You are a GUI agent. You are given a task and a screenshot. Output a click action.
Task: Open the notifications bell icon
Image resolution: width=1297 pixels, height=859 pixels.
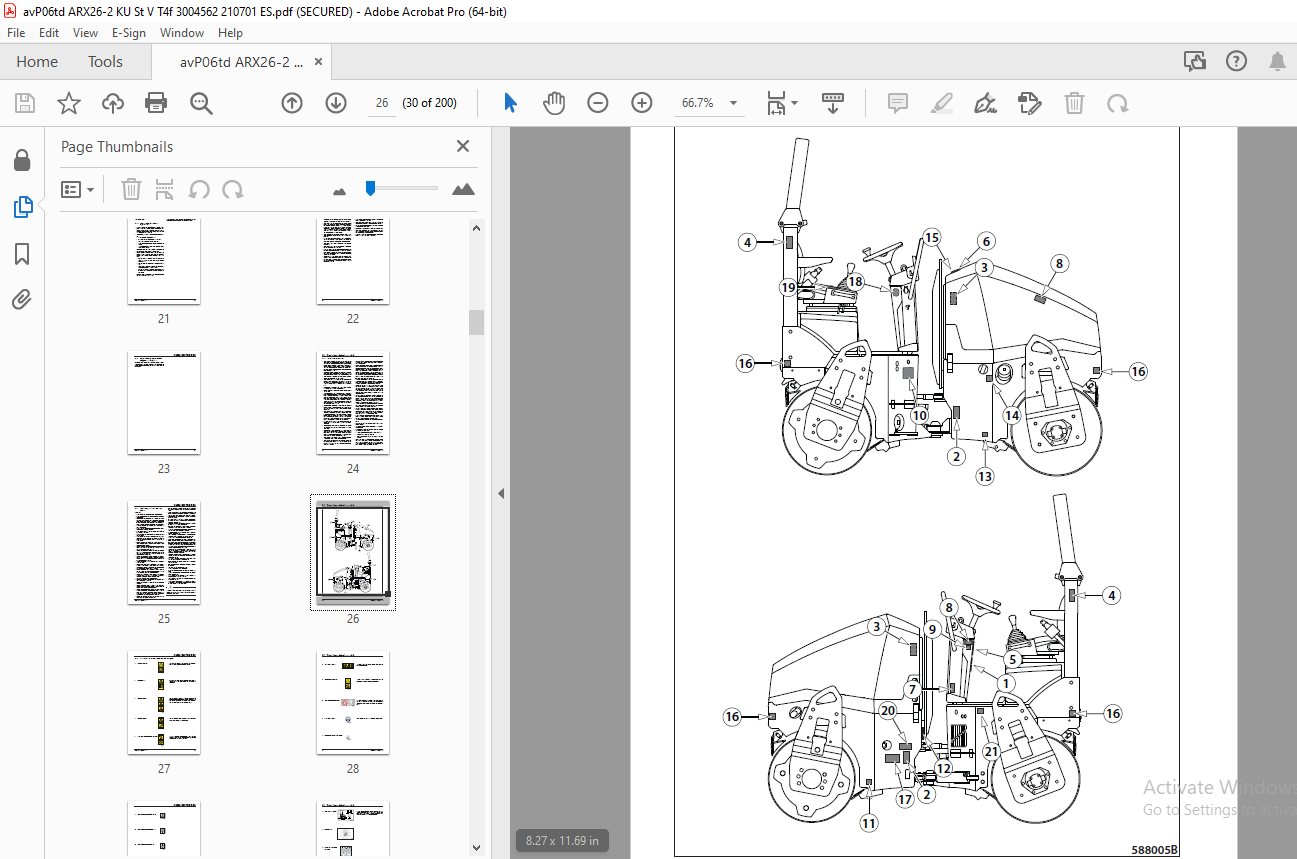1277,61
